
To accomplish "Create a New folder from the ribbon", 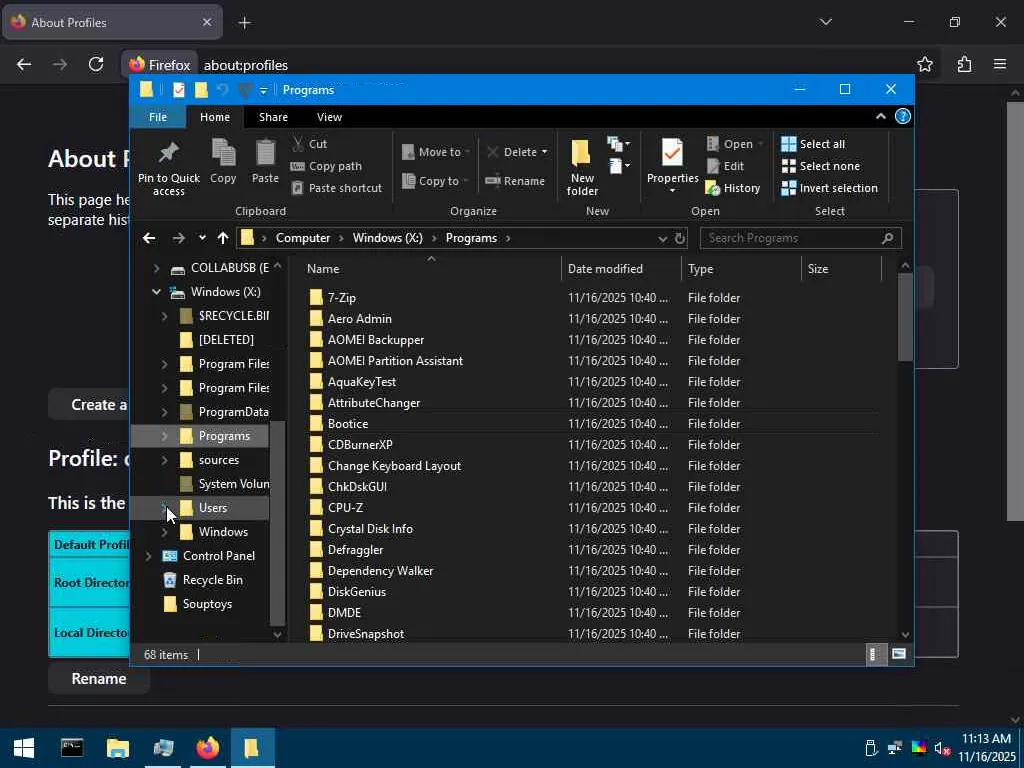I will (x=582, y=165).
